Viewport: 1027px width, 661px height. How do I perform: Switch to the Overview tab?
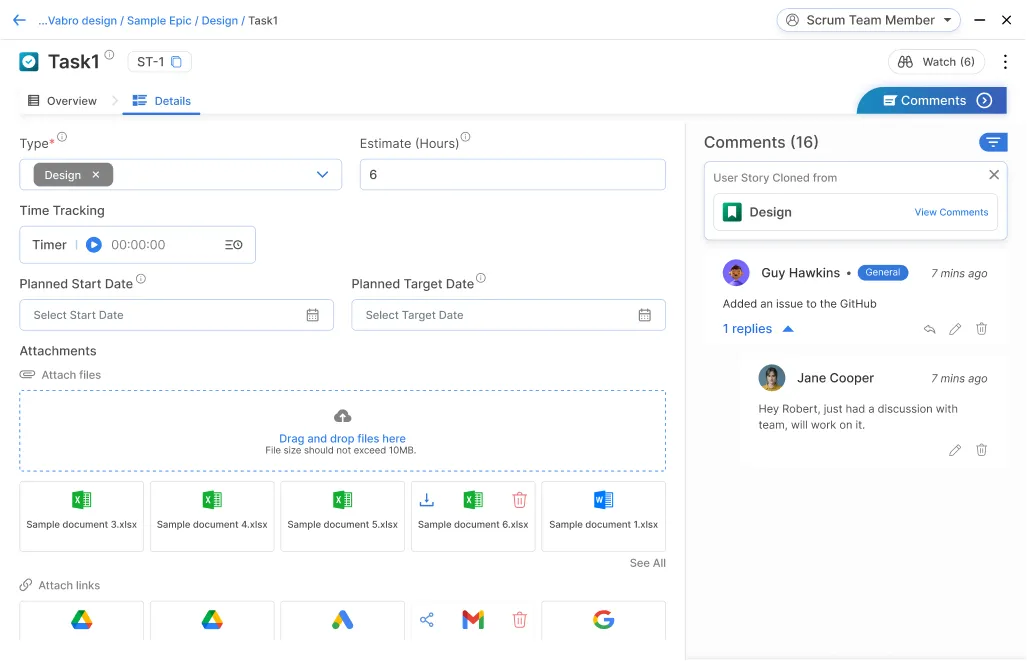click(63, 100)
